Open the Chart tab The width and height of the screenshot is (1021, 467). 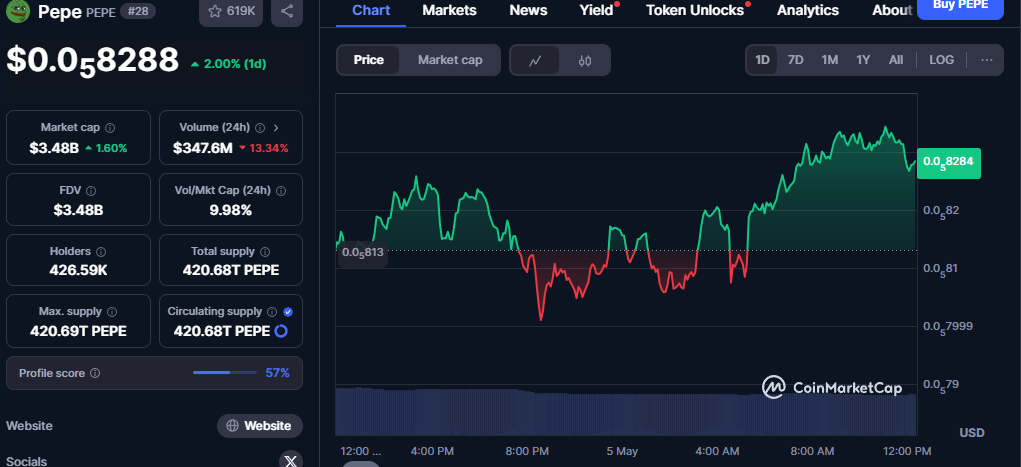(371, 10)
